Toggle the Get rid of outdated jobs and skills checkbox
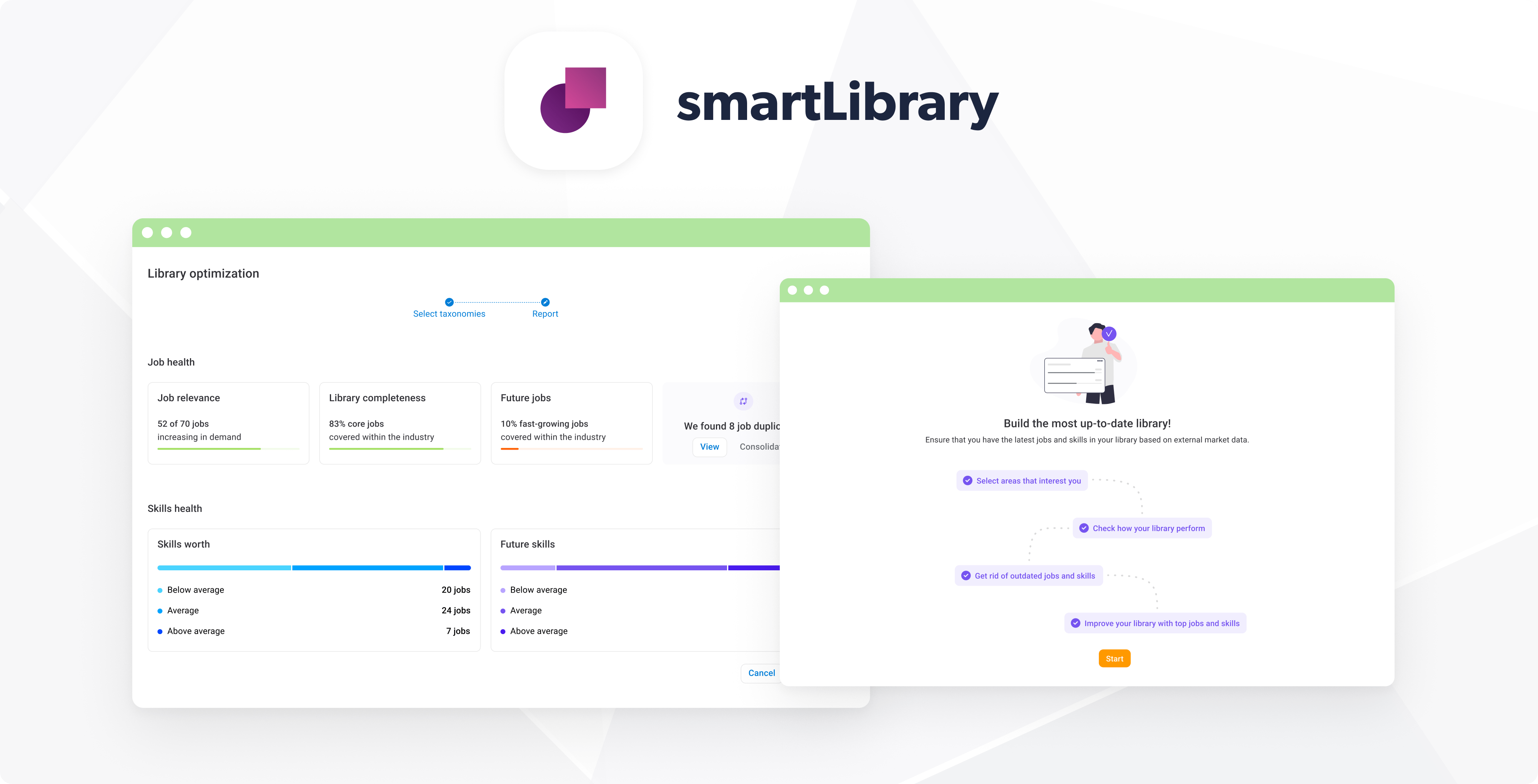 966,575
